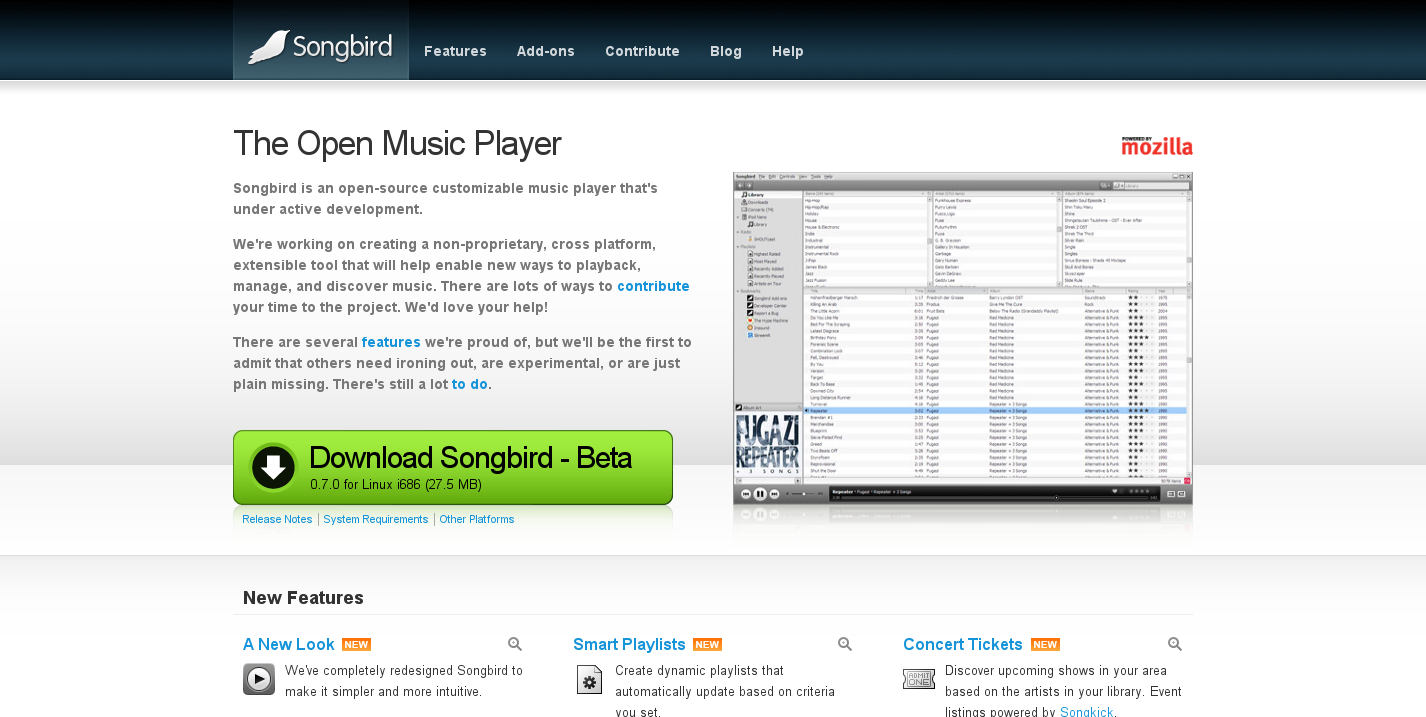Viewport: 1426px width, 717px height.
Task: Go to the Contribute page
Action: [x=642, y=51]
